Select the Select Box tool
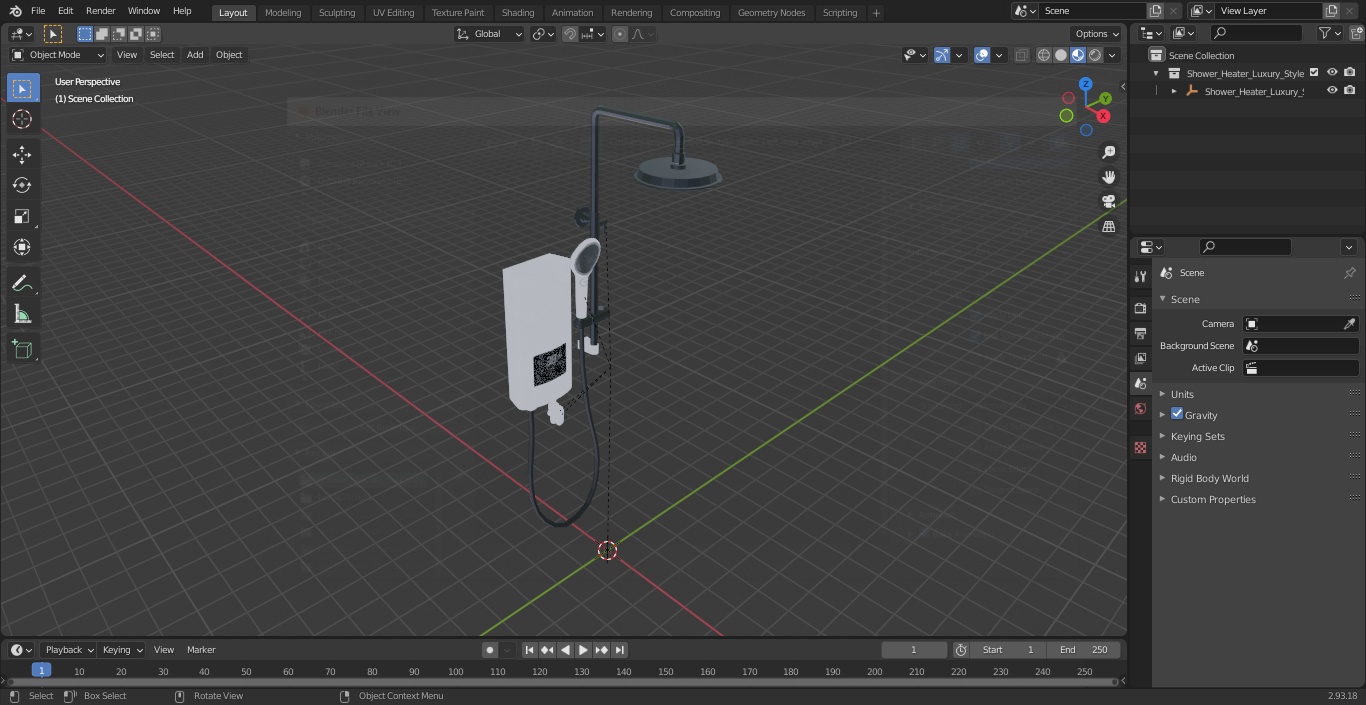This screenshot has width=1366, height=705. pos(22,88)
